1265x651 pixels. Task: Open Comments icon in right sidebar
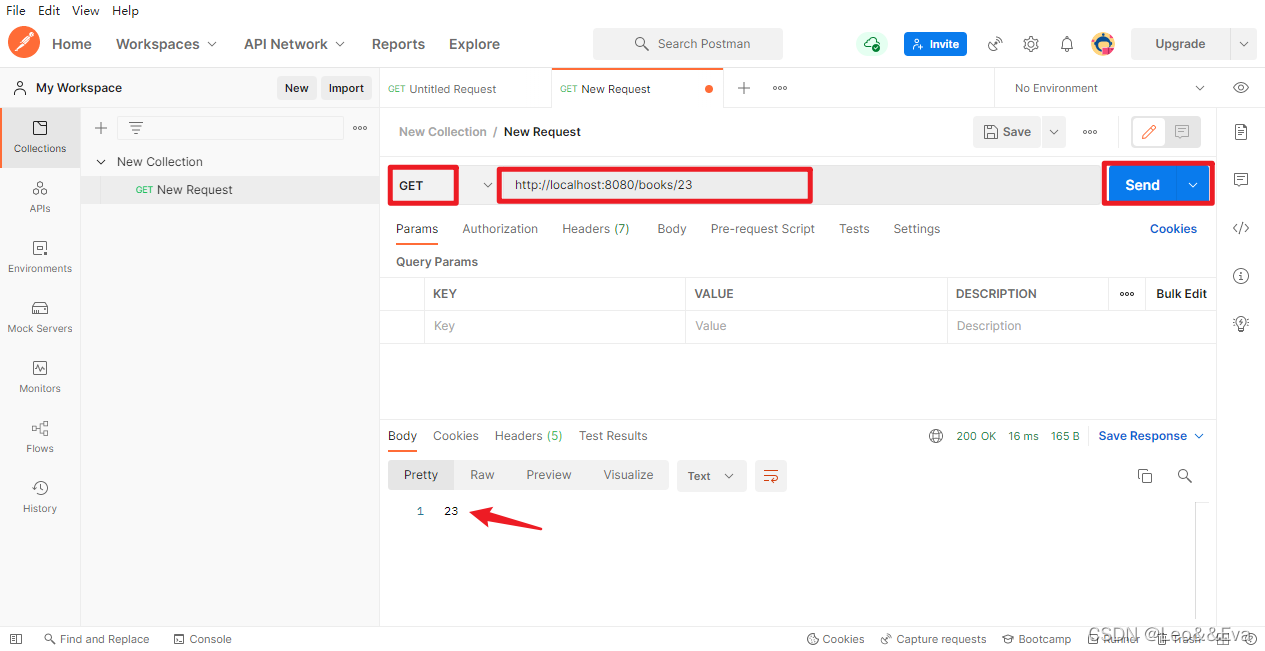click(x=1241, y=180)
